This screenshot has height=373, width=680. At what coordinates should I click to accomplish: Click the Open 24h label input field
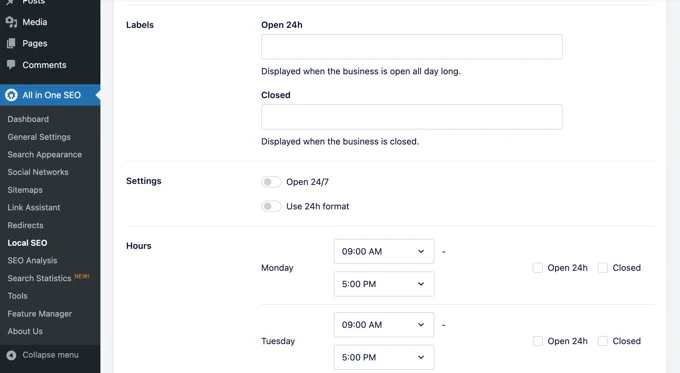412,47
